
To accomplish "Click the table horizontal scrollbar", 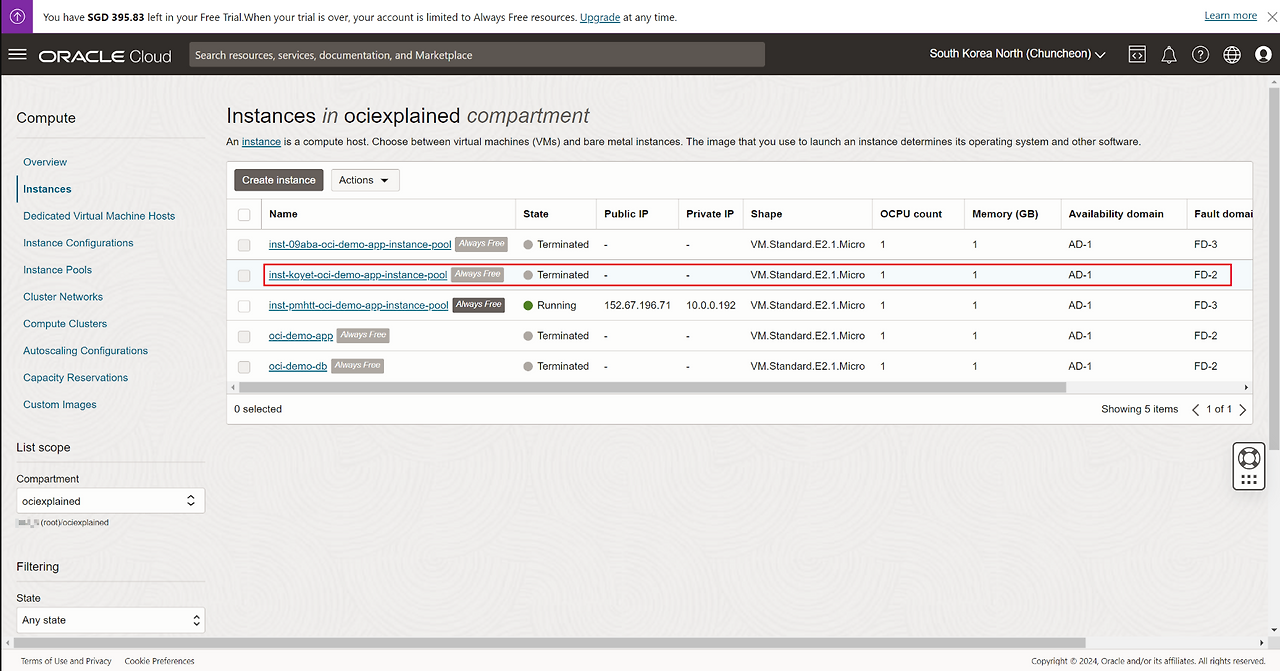I will [x=652, y=387].
